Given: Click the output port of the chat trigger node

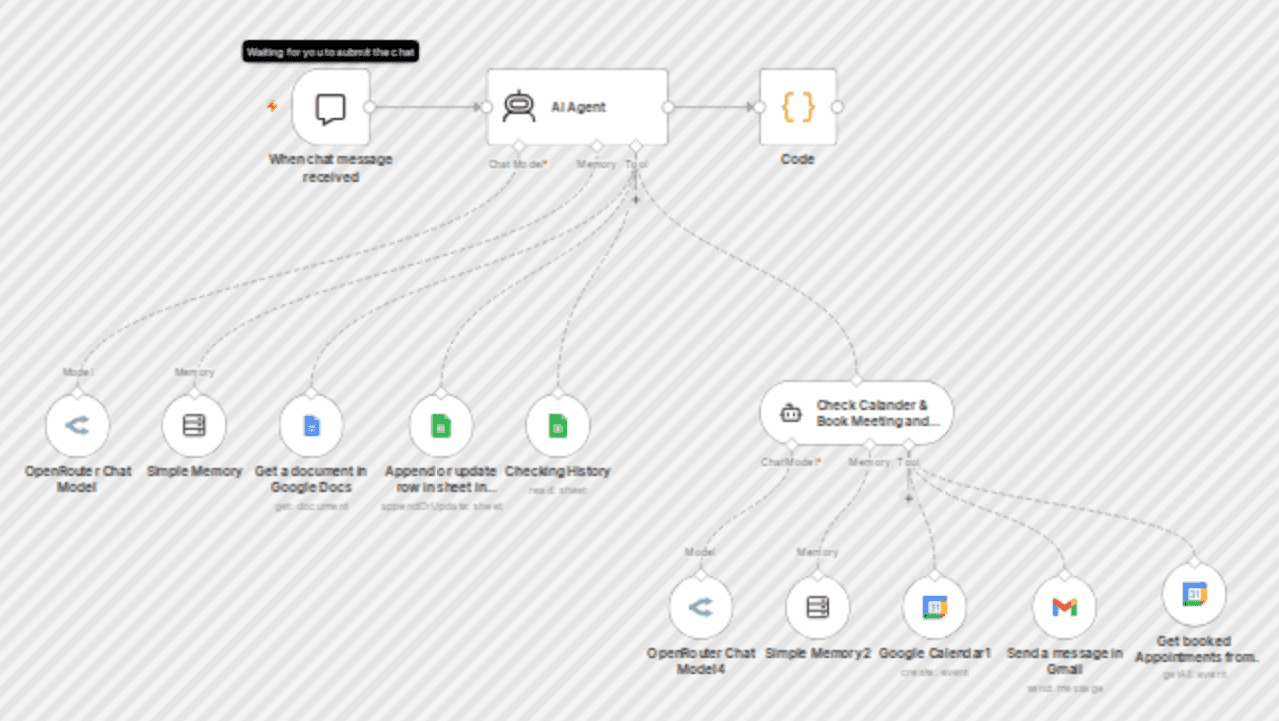Looking at the screenshot, I should pyautogui.click(x=369, y=107).
